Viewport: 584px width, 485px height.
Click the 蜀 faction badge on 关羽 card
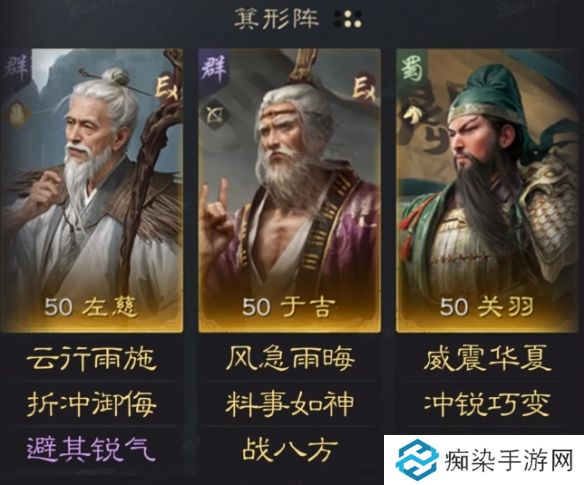coord(412,70)
